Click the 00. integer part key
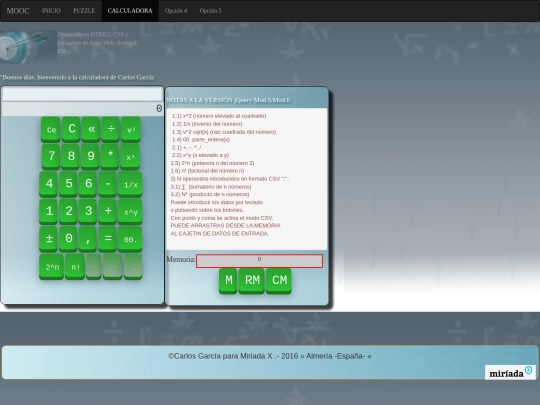This screenshot has width=540, height=405. tap(130, 238)
